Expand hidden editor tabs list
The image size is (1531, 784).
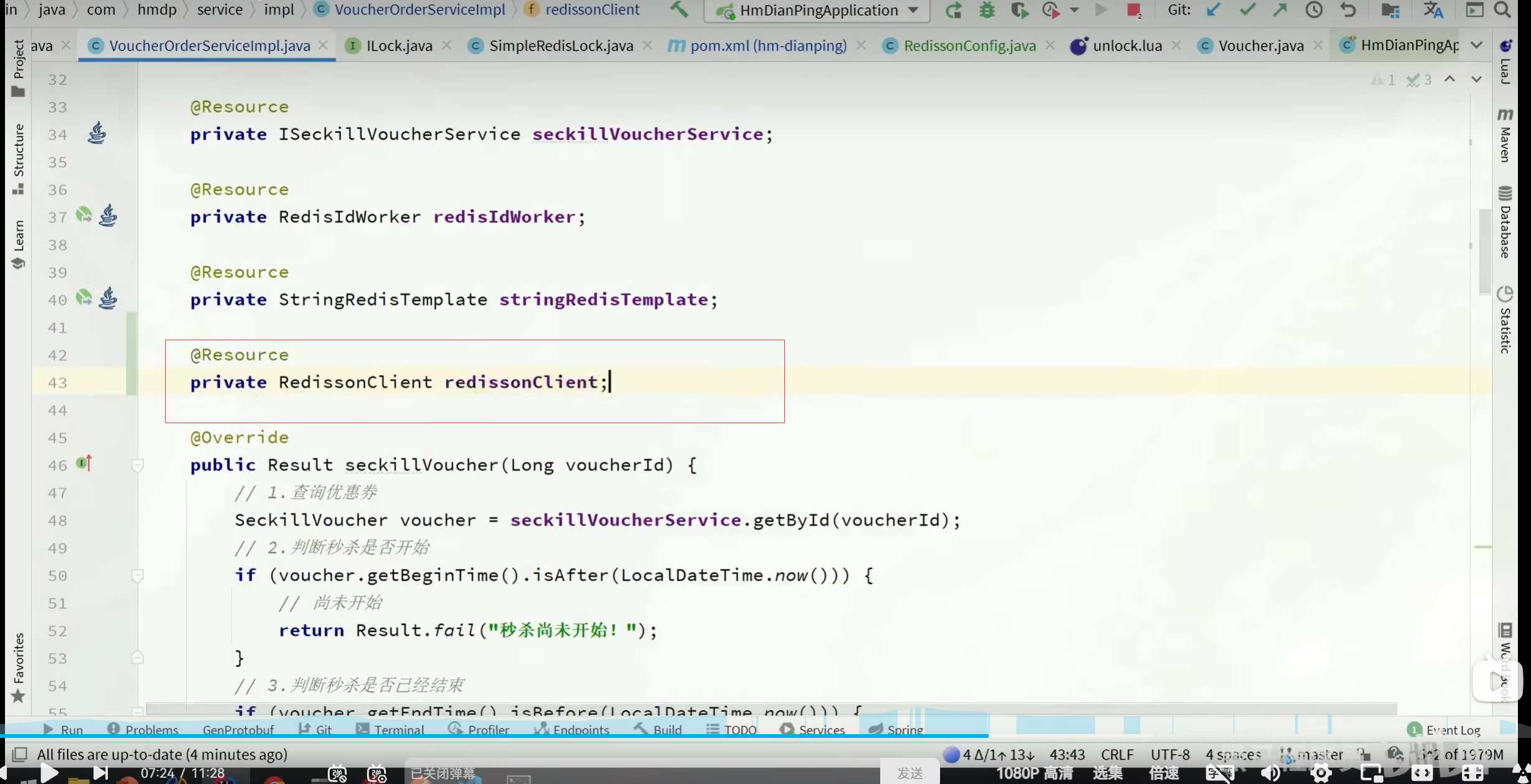[x=1476, y=45]
